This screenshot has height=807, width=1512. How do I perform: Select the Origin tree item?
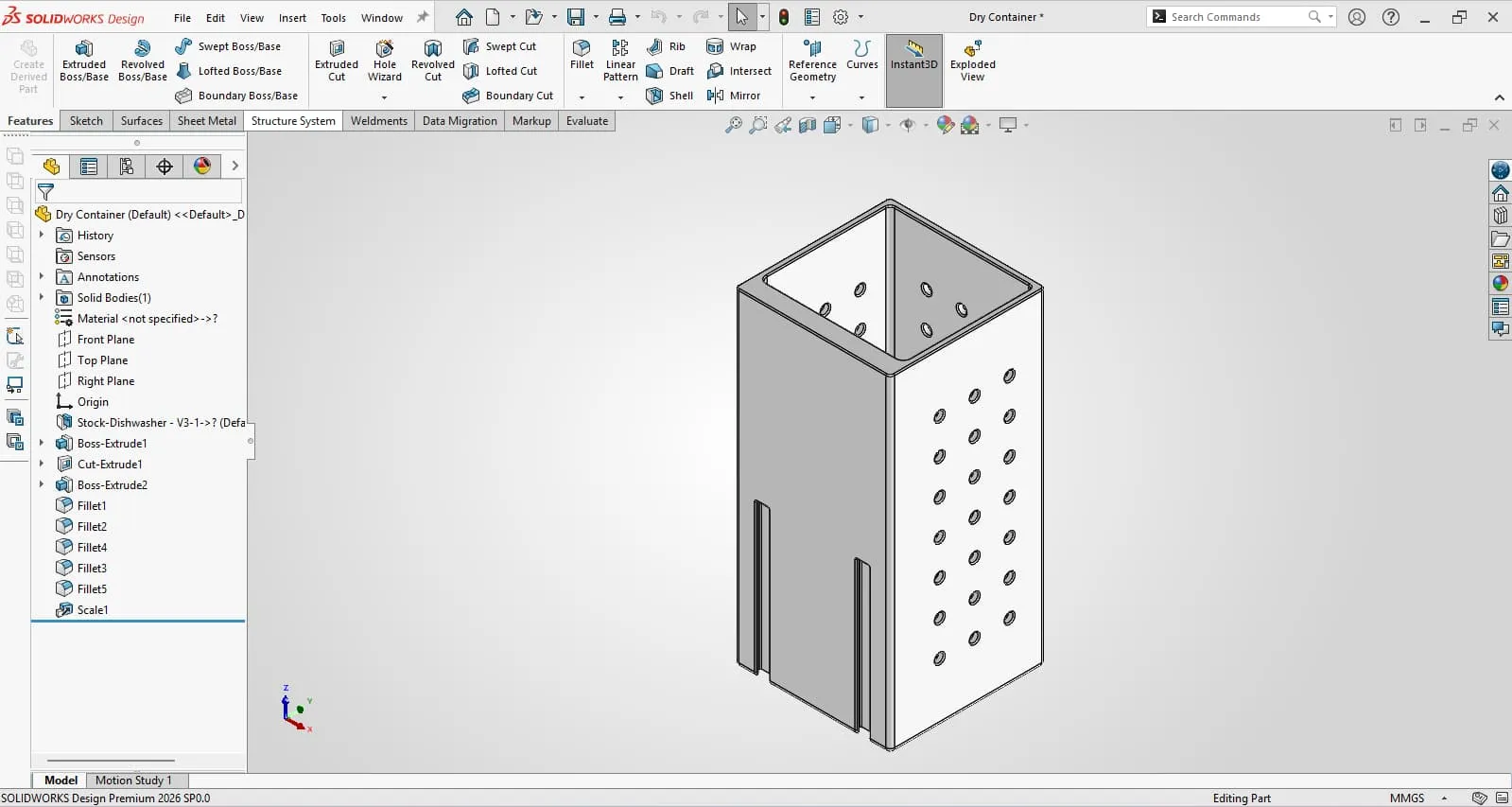coord(93,402)
